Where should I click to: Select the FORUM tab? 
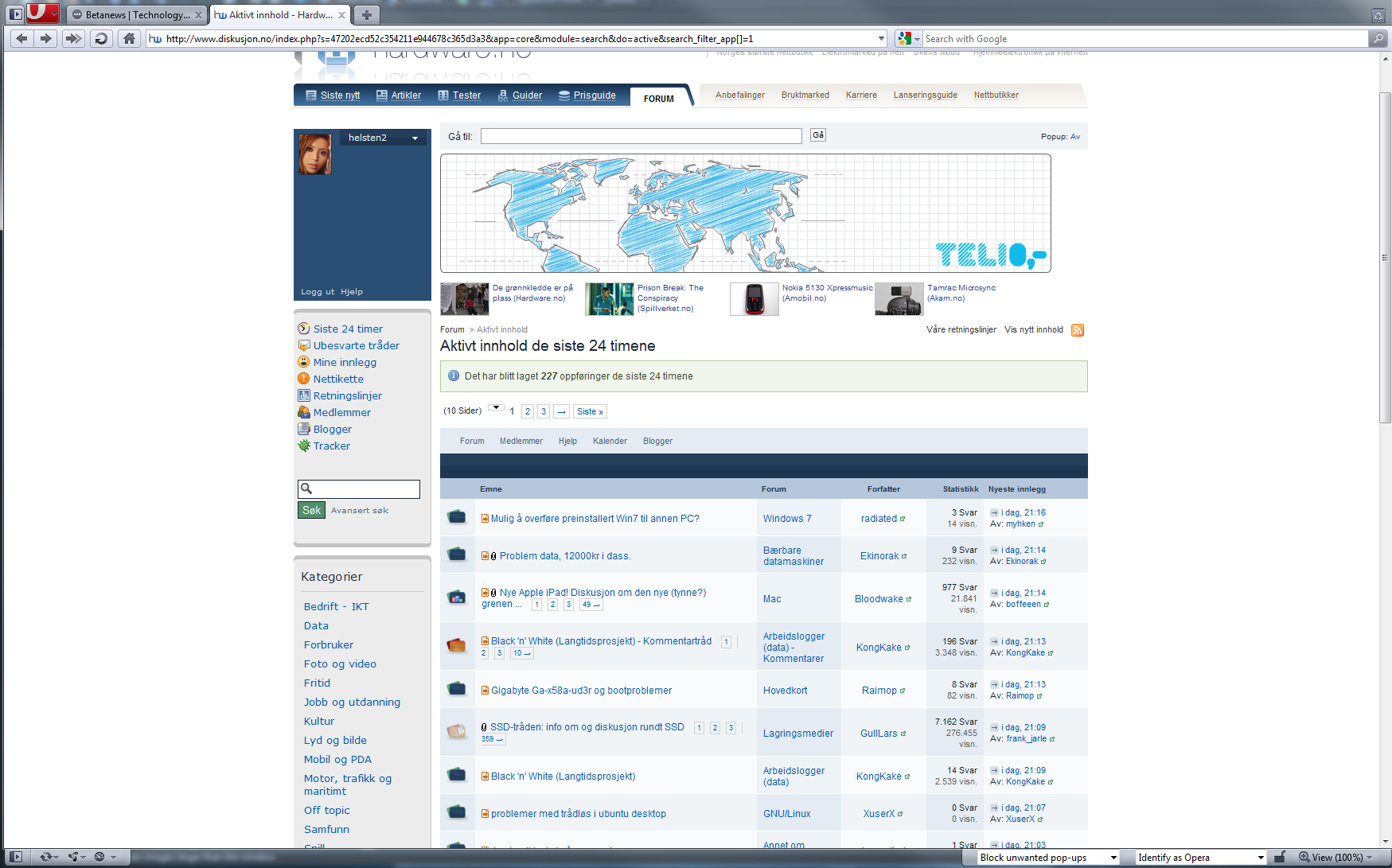[659, 99]
